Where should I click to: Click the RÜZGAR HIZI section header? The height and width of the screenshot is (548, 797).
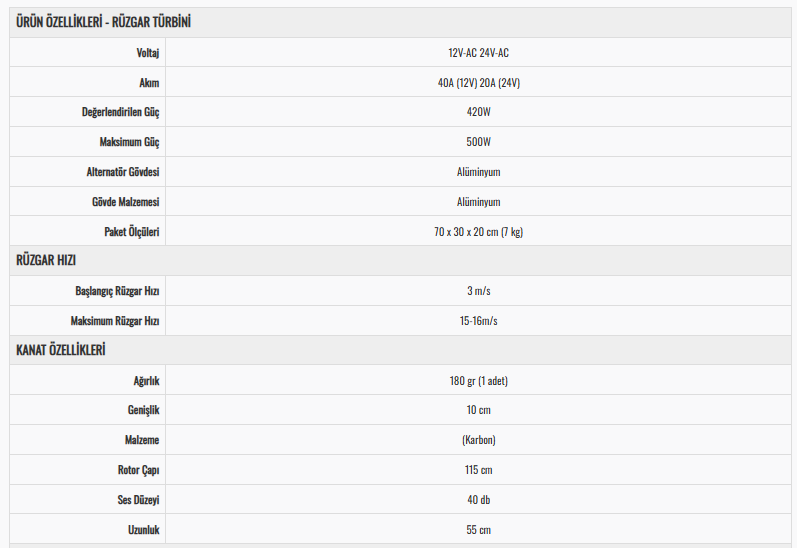click(46, 260)
